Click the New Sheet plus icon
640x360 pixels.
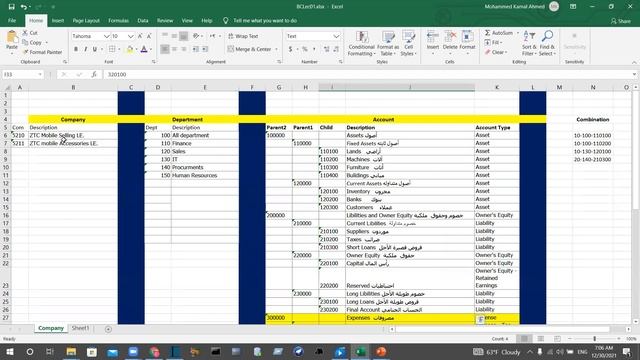pyautogui.click(x=108, y=329)
